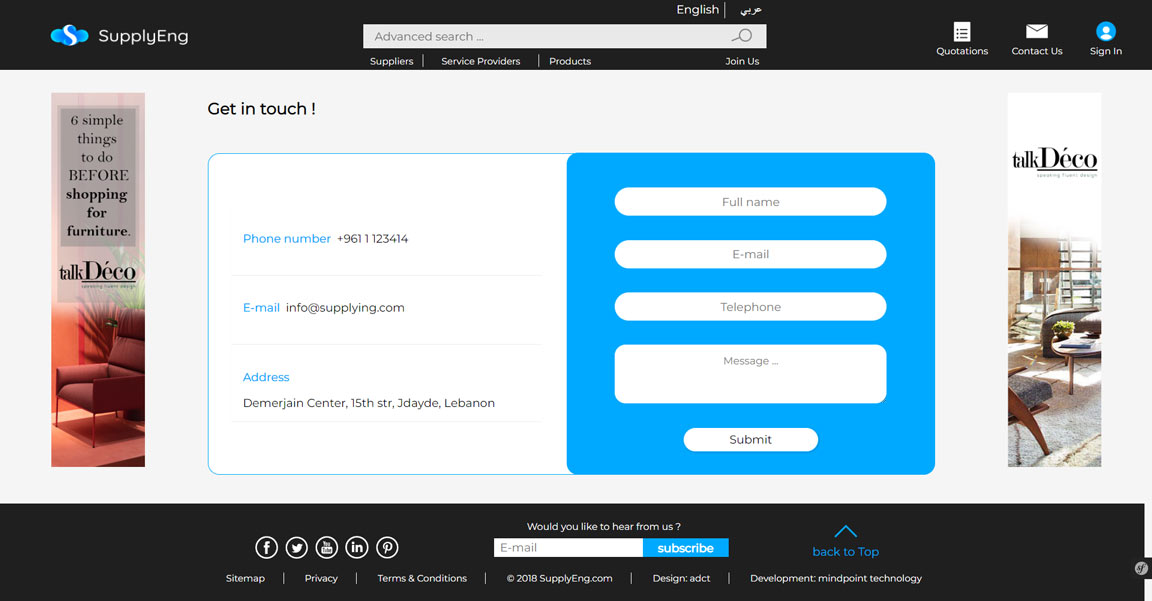Open the Quotations list icon
Image resolution: width=1152 pixels, height=601 pixels.
coord(962,32)
